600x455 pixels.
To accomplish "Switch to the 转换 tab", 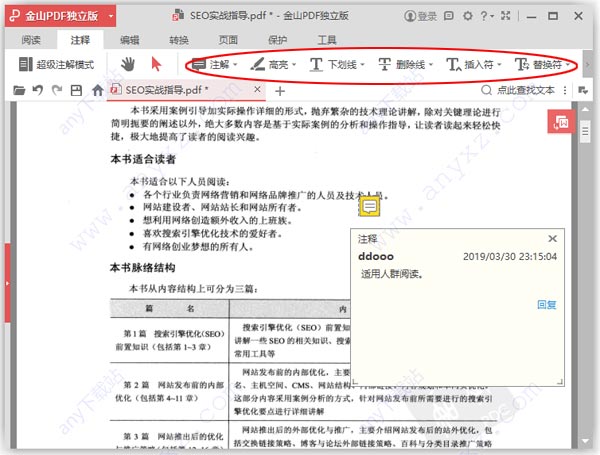I will [x=179, y=40].
